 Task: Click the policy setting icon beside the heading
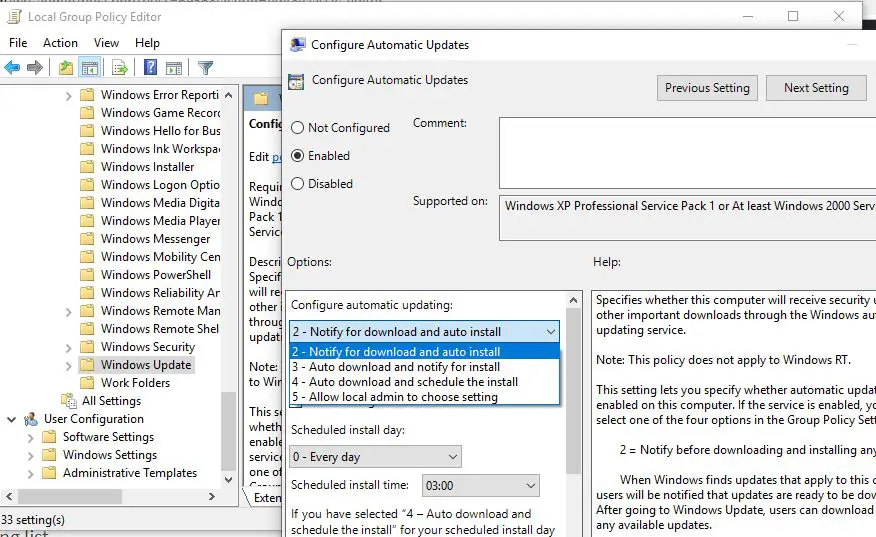[x=296, y=82]
